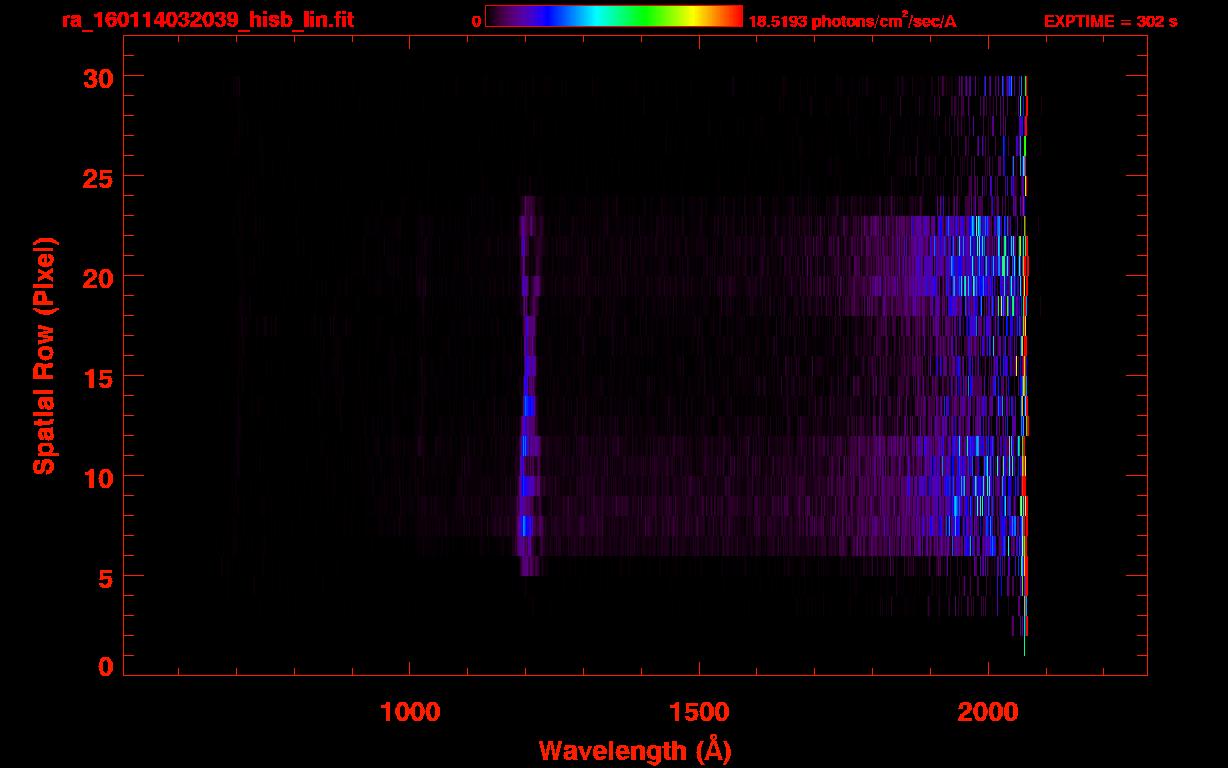
Task: Click the Wavelength (Å) axis title
Action: point(635,750)
